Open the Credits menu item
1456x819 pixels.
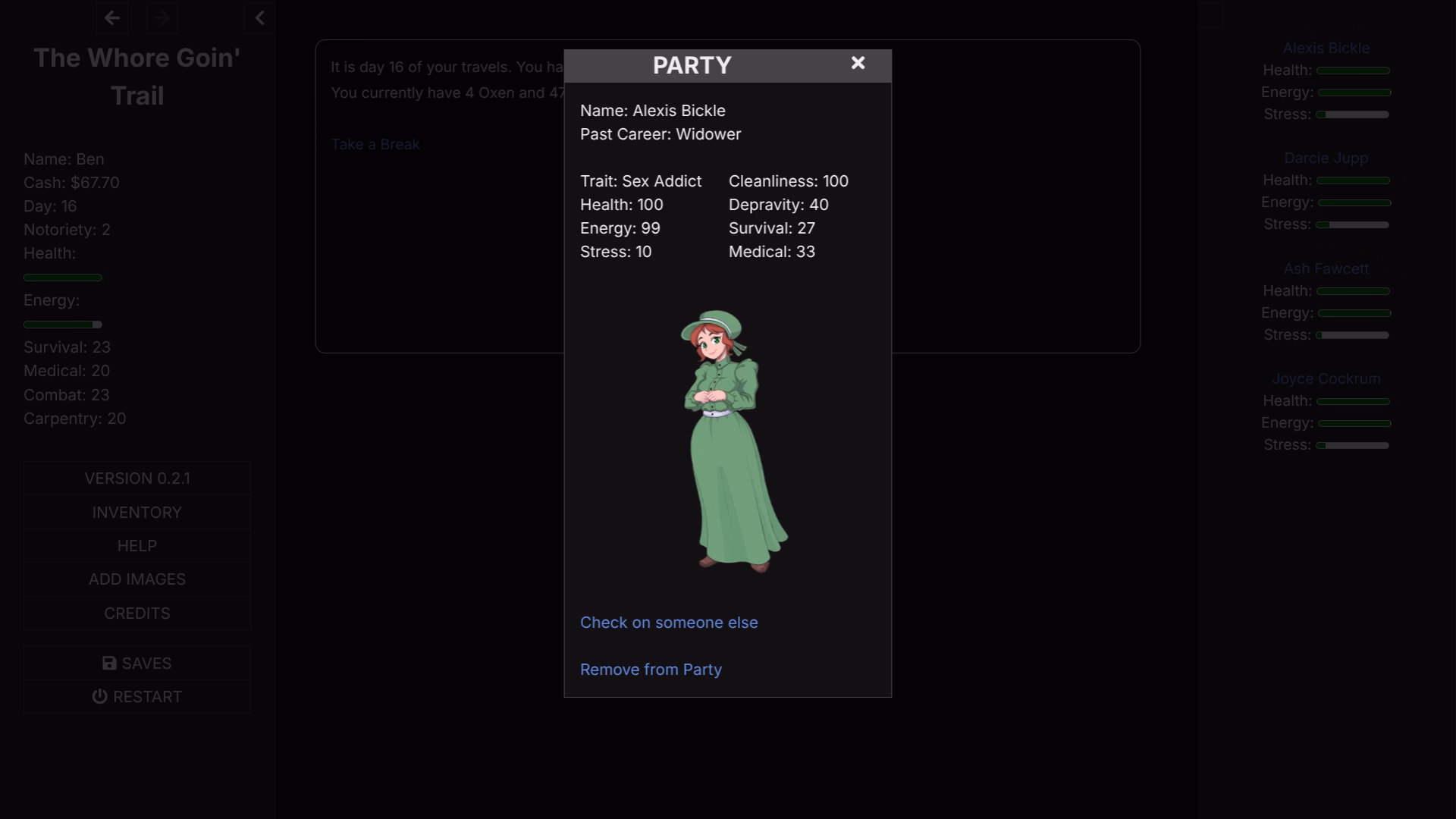(137, 613)
